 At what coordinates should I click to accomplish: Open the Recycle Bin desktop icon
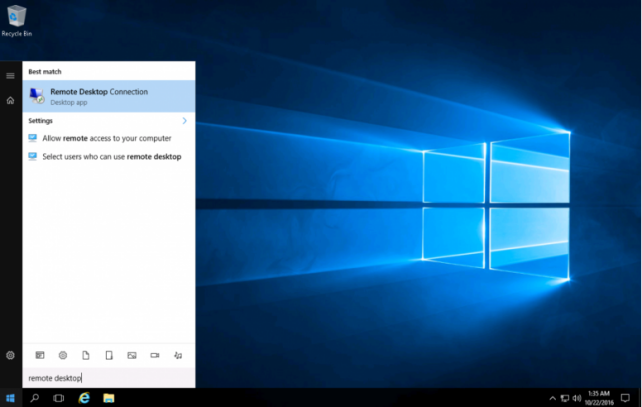pos(16,20)
